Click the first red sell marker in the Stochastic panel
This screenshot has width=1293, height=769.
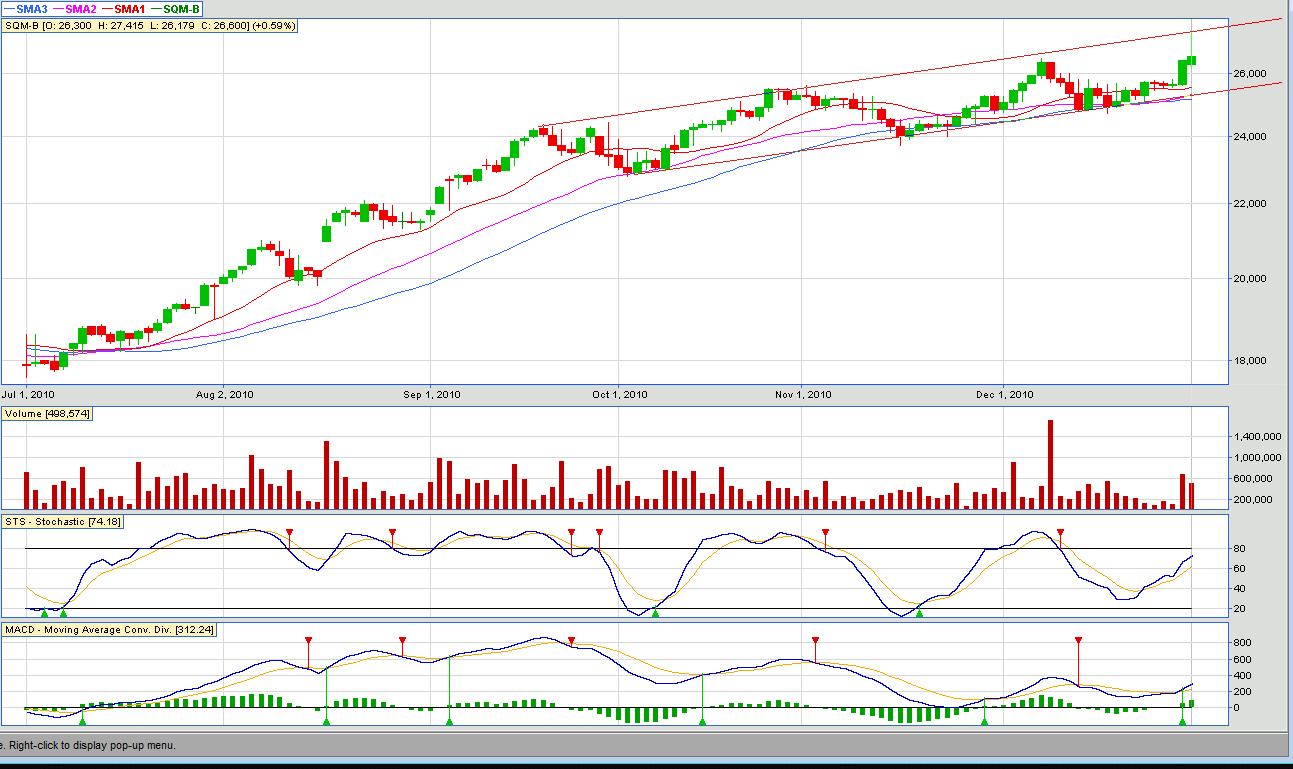click(x=289, y=532)
